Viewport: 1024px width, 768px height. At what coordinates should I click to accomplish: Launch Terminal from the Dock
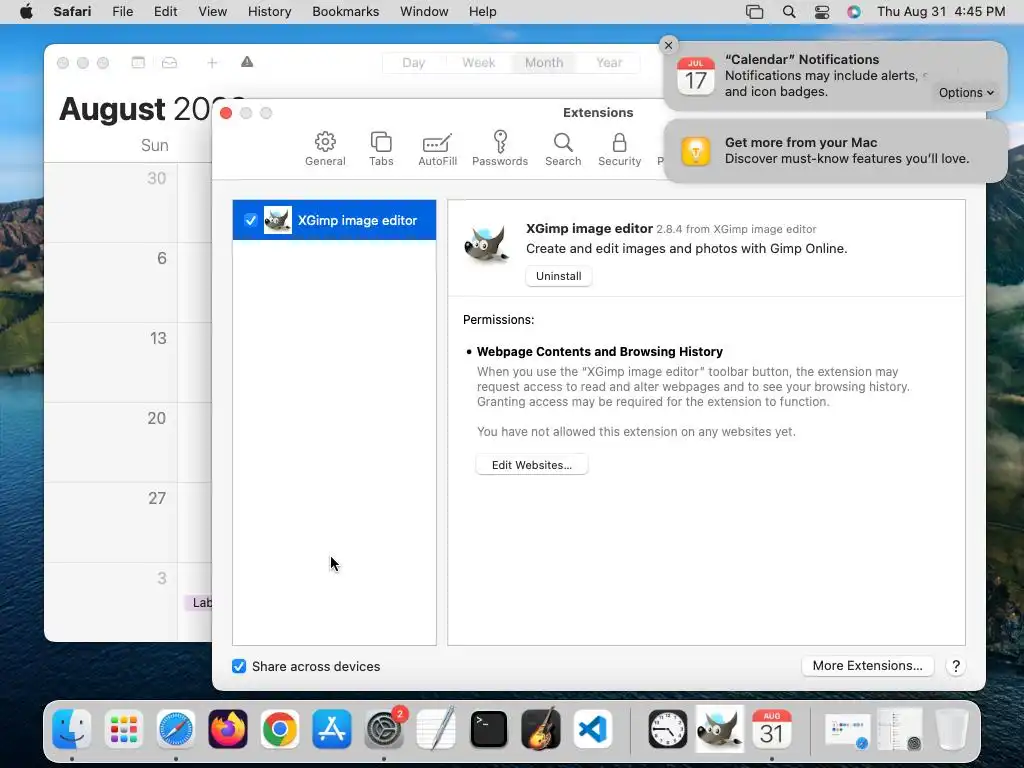[488, 729]
